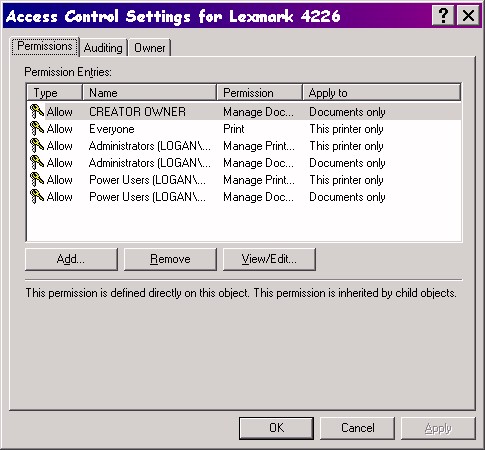Click the Apply to column header
The image size is (485, 450).
[x=382, y=92]
